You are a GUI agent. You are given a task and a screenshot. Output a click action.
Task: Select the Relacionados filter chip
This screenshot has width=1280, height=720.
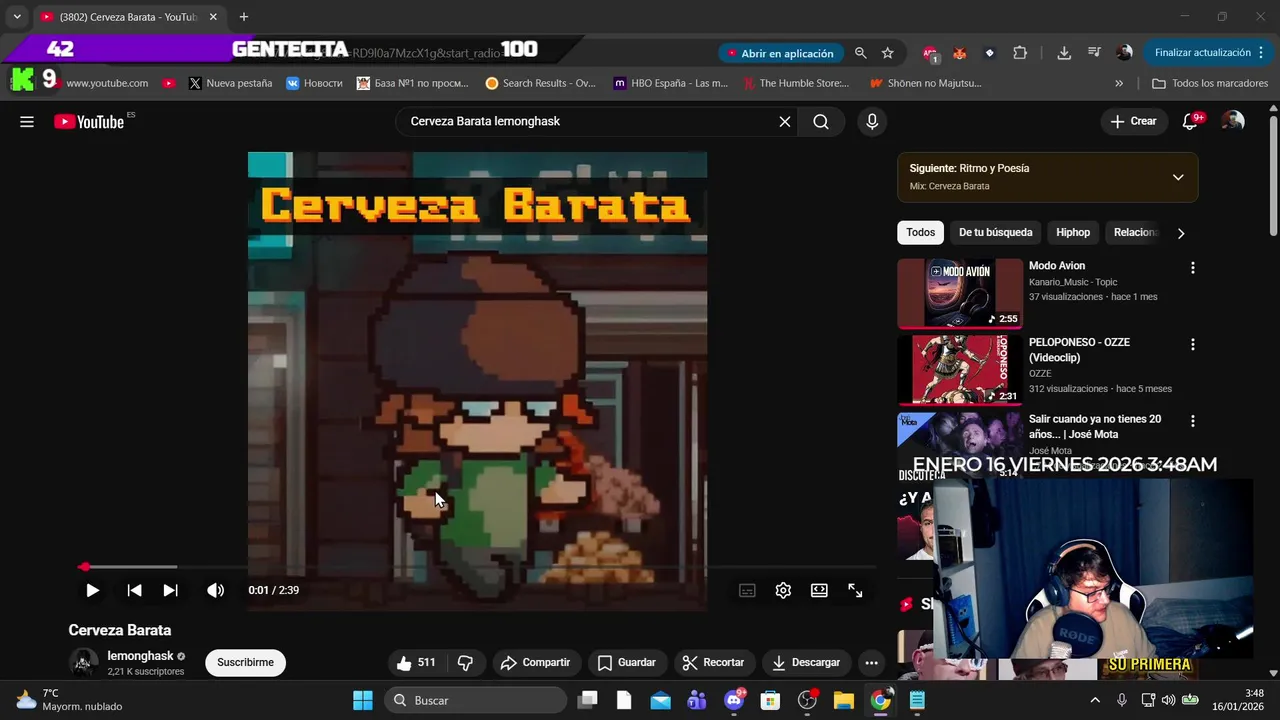click(x=1136, y=232)
